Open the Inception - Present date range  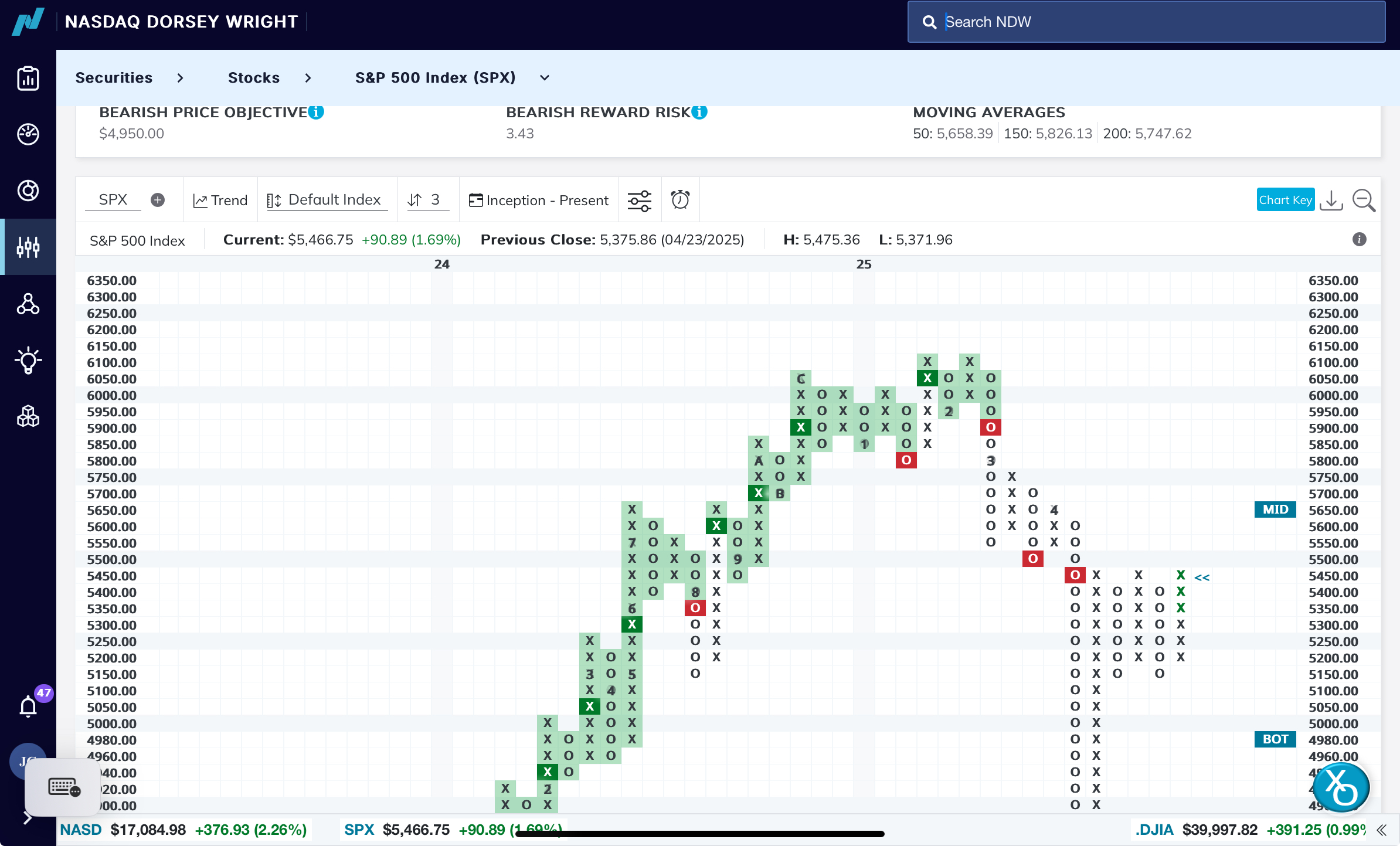(539, 201)
